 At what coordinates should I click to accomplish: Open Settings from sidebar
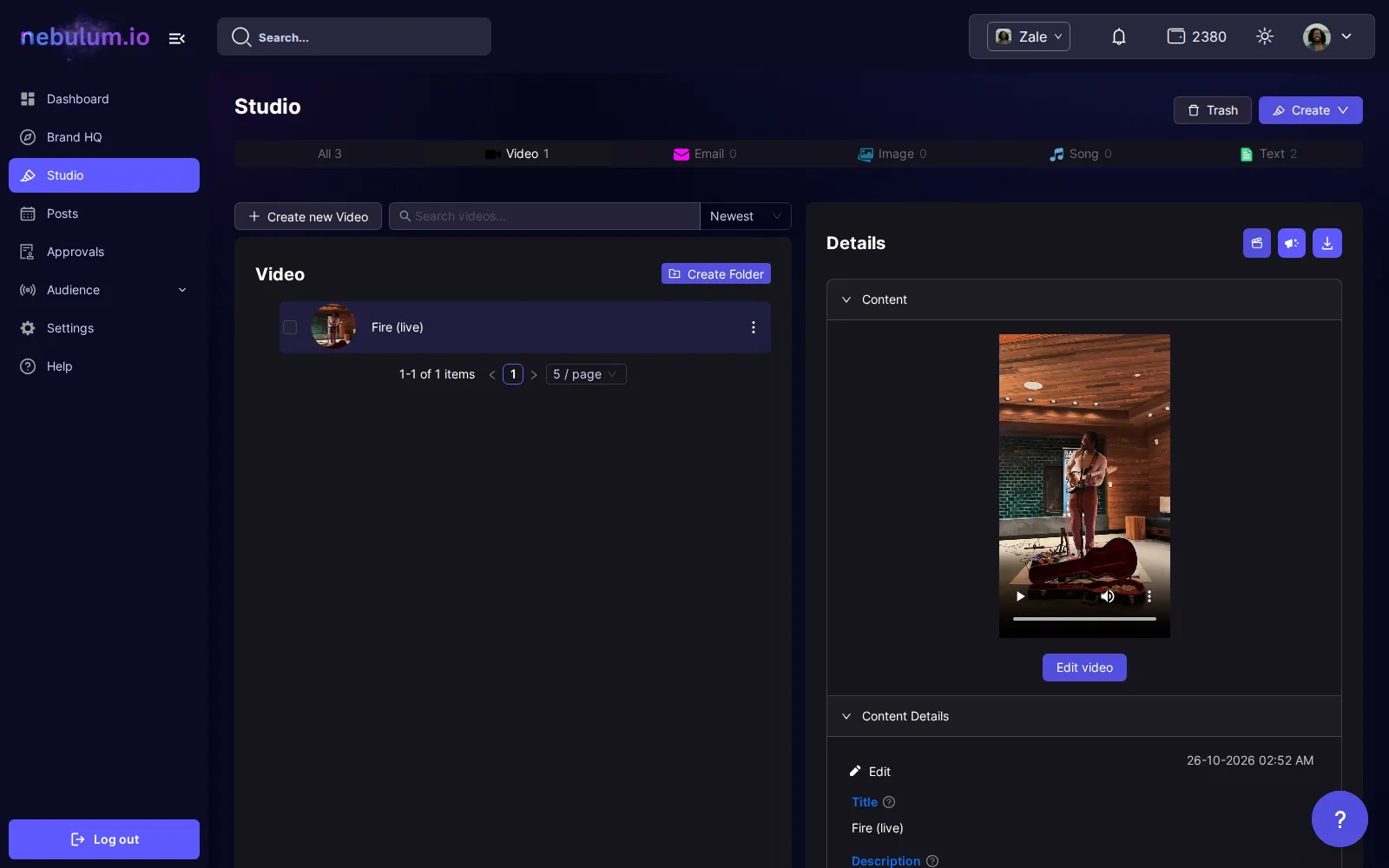pos(104,328)
